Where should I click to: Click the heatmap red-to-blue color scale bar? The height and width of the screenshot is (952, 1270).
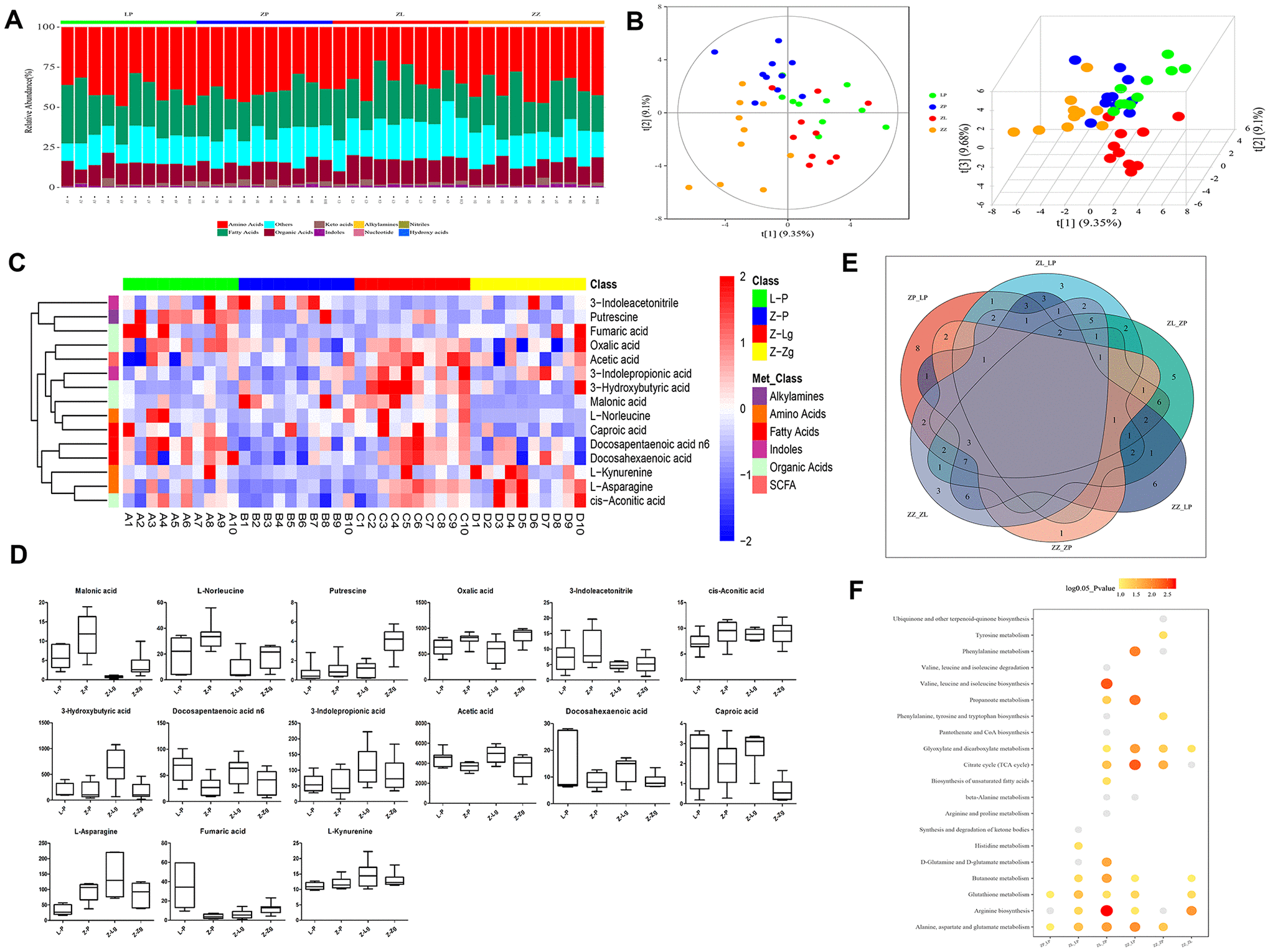727,408
